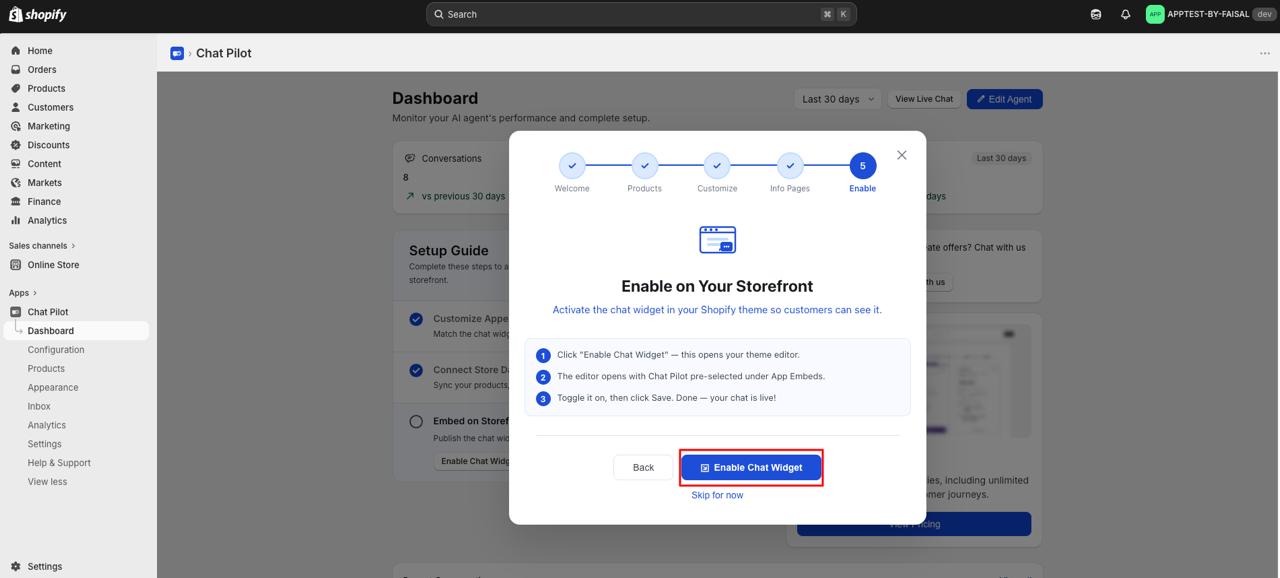
Task: Click the Discounts badge icon
Action: tap(15, 145)
